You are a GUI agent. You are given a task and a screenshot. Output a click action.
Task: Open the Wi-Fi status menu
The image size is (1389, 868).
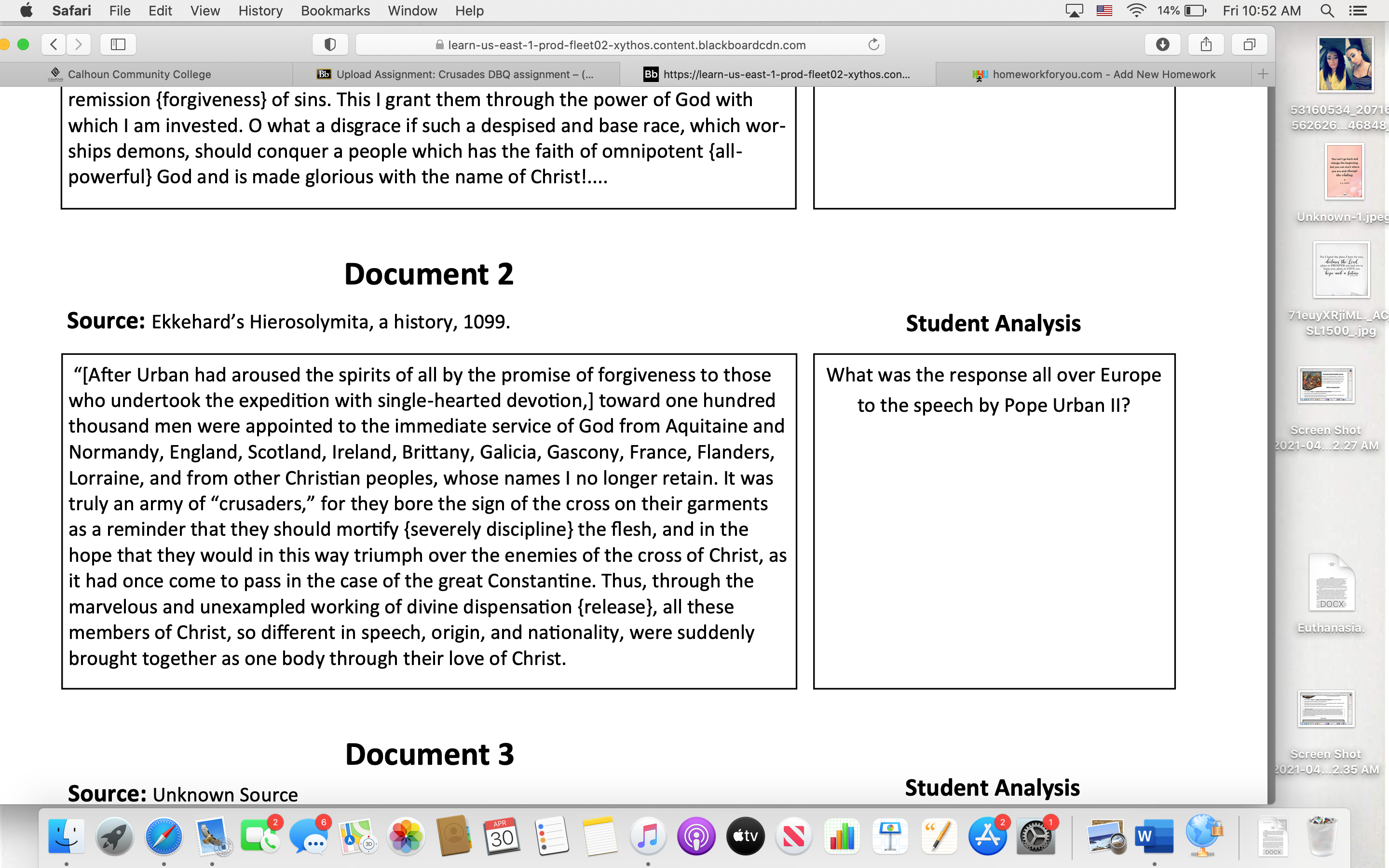[1136, 10]
